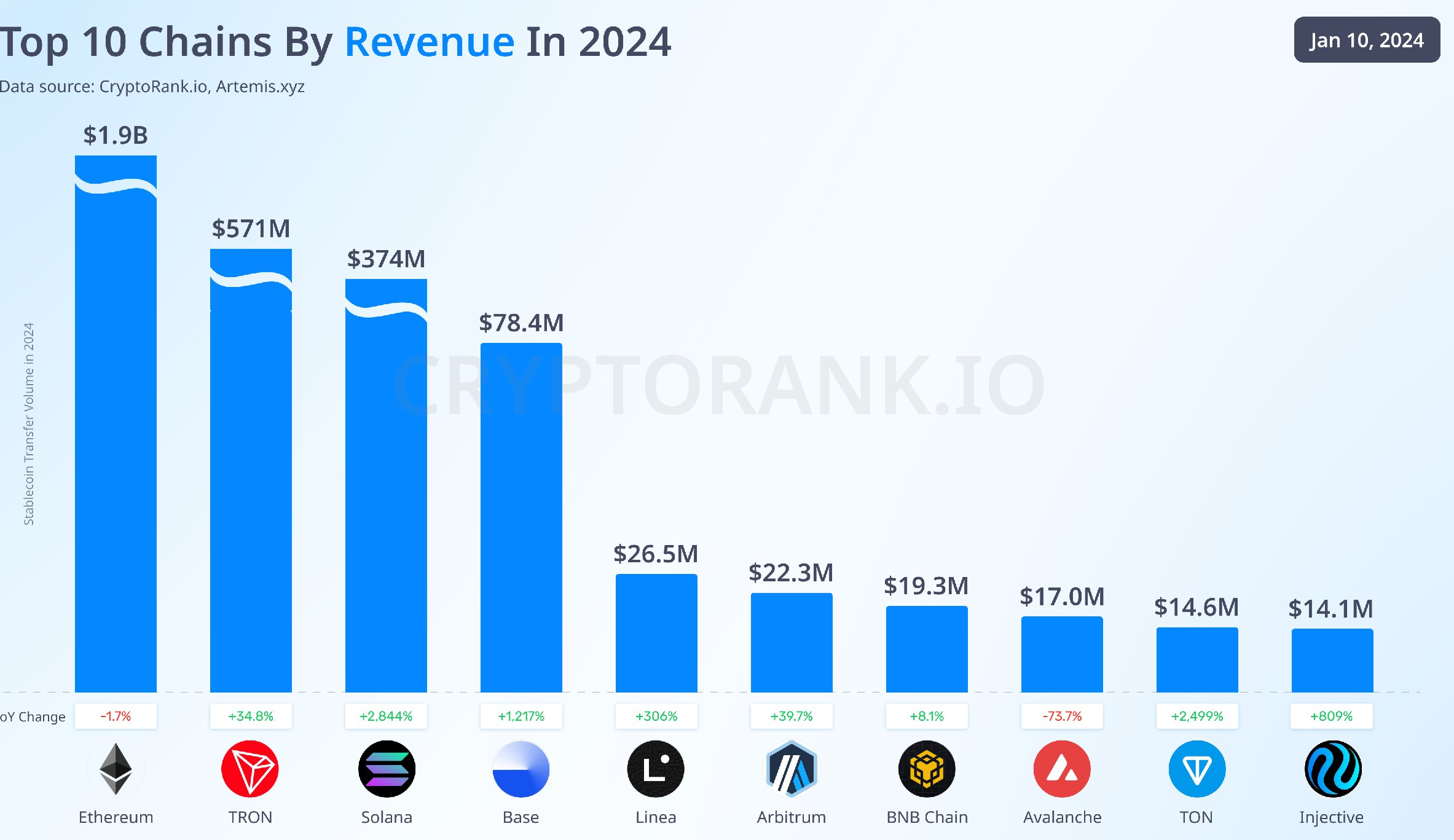Click the BNB Chain name label
1454x840 pixels.
(927, 817)
